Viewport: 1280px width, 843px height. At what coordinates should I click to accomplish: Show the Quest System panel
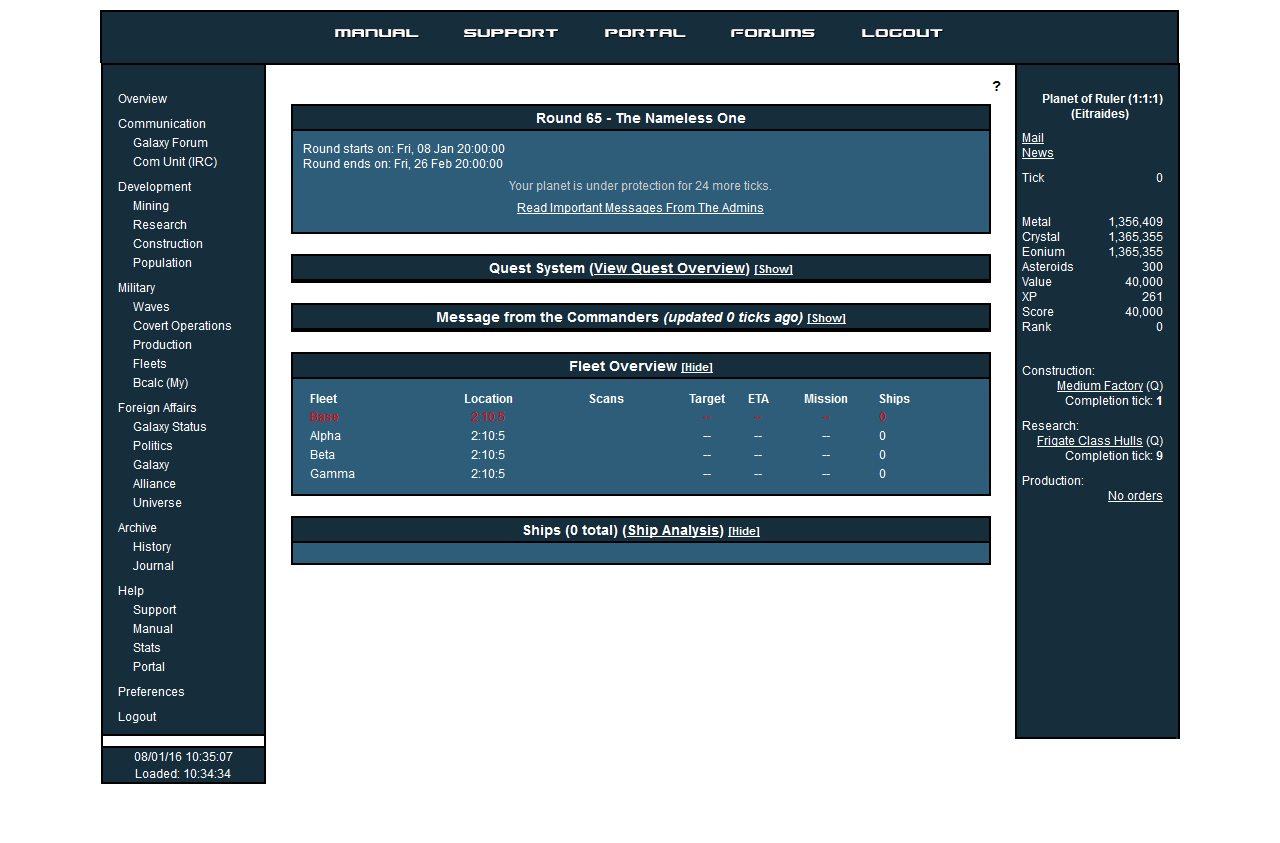click(x=773, y=270)
